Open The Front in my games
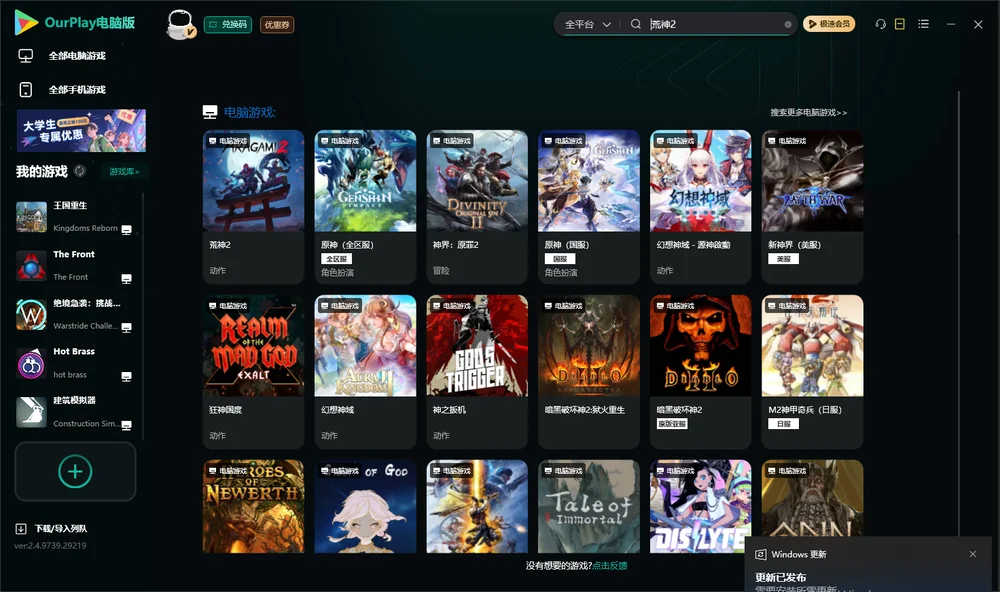Viewport: 1000px width, 592px height. click(73, 265)
